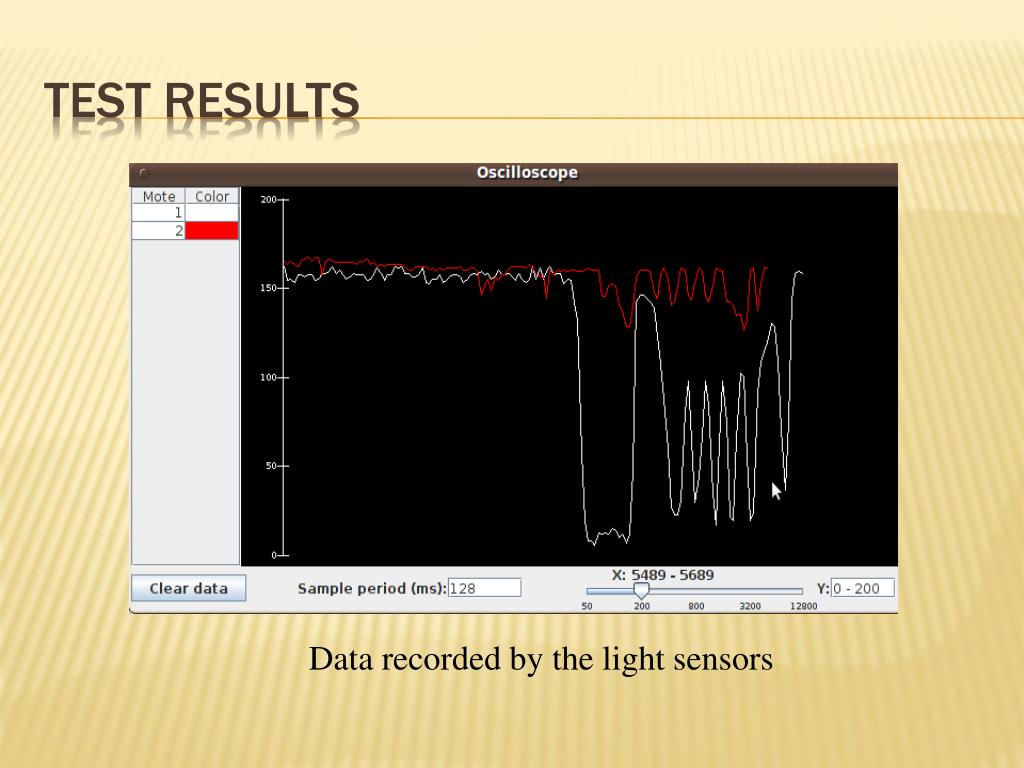
Task: Click the 12800 slider tick label
Action: click(803, 606)
